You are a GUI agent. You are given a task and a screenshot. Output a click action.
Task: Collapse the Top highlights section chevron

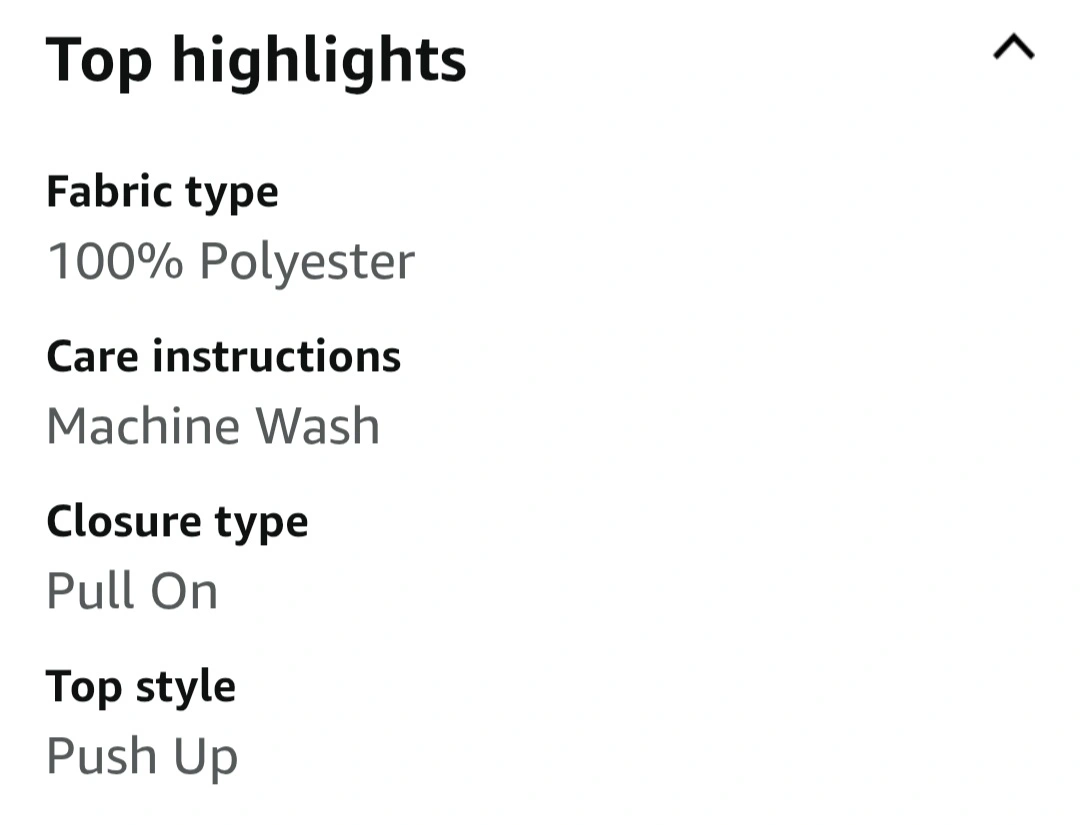tap(1013, 48)
